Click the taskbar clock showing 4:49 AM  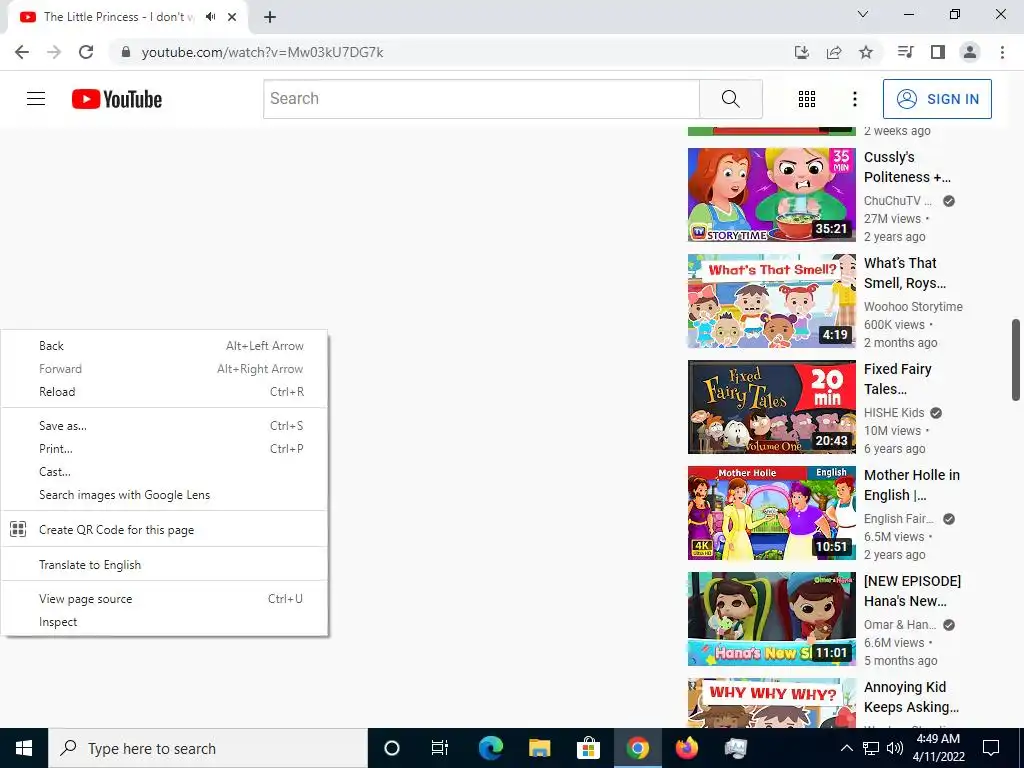[x=938, y=747]
